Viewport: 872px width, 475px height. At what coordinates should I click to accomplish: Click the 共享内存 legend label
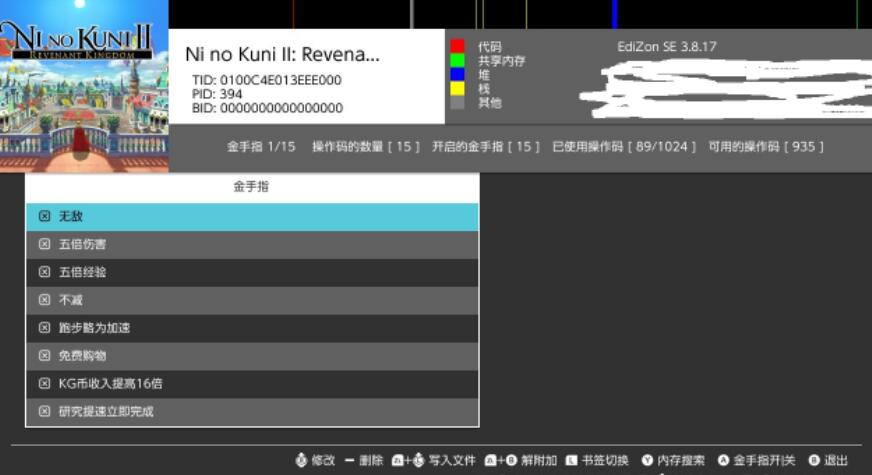(x=501, y=61)
